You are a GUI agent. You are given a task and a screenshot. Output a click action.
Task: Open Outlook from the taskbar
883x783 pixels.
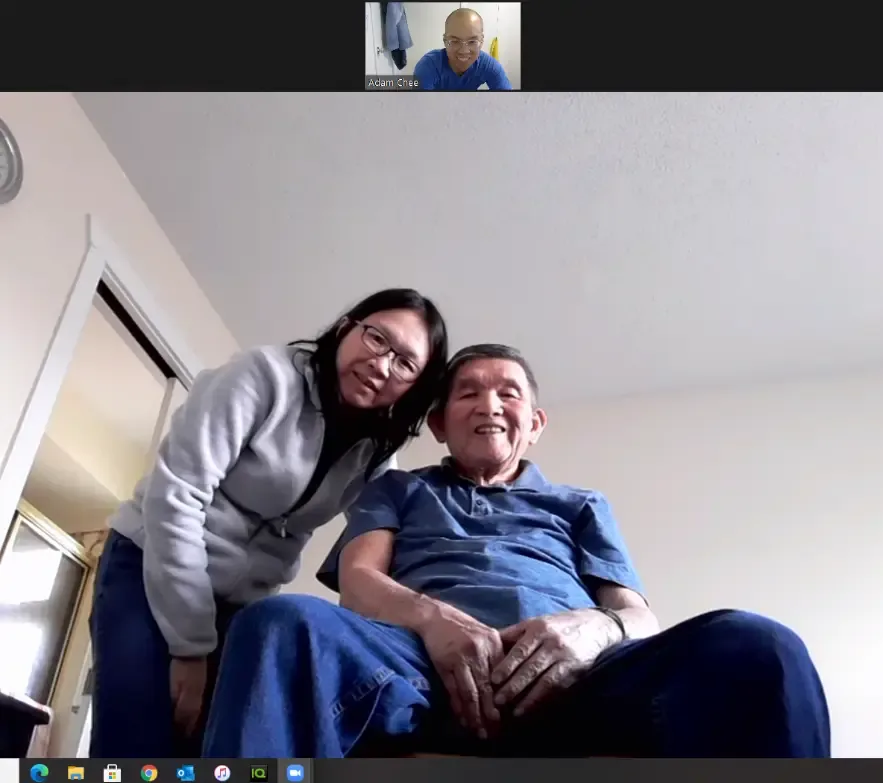185,772
